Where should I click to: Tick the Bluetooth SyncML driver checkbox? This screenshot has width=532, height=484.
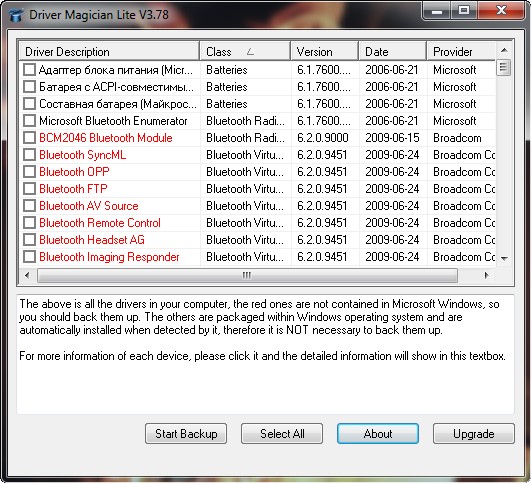click(30, 155)
